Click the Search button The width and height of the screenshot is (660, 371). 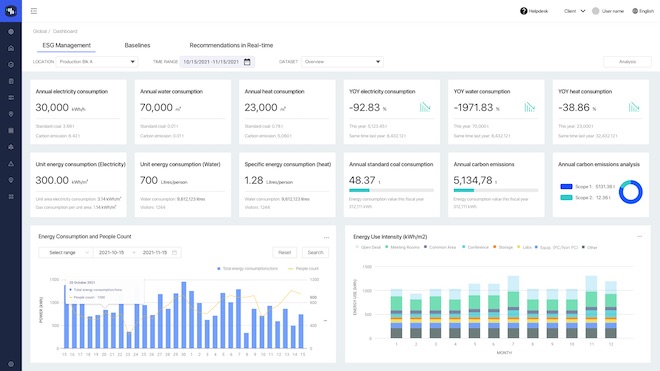coord(315,253)
